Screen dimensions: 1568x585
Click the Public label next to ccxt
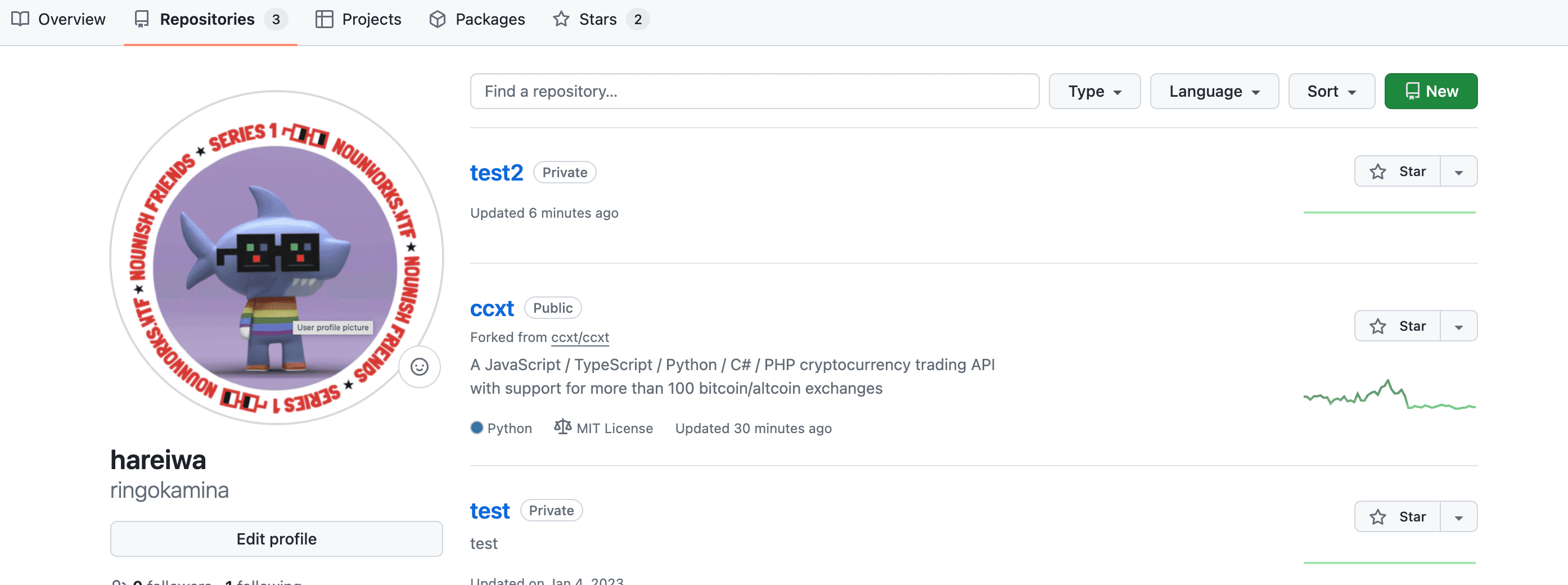553,308
